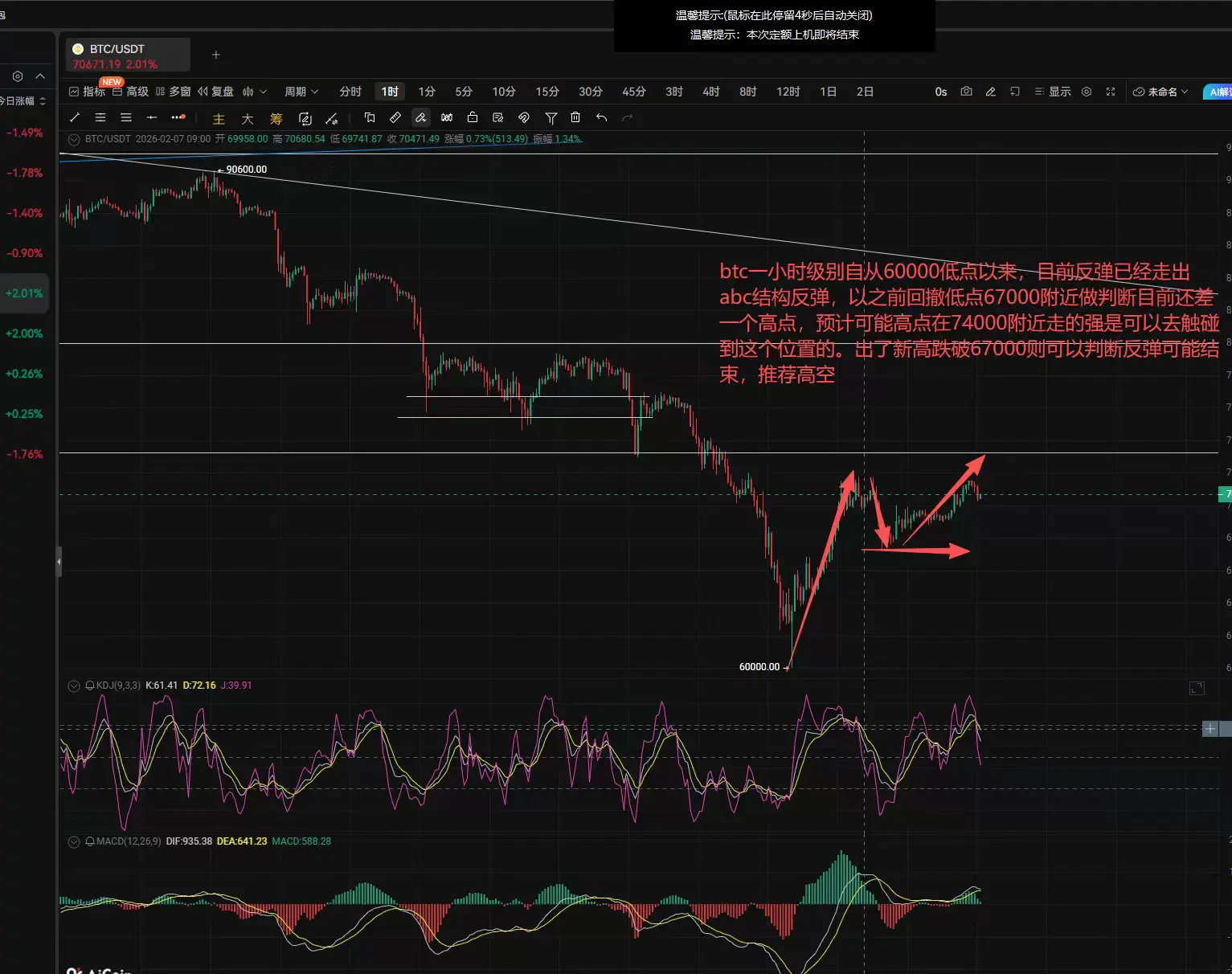Click the highlighted brush drawing tool
Viewport: 1232px width, 974px height.
421,117
